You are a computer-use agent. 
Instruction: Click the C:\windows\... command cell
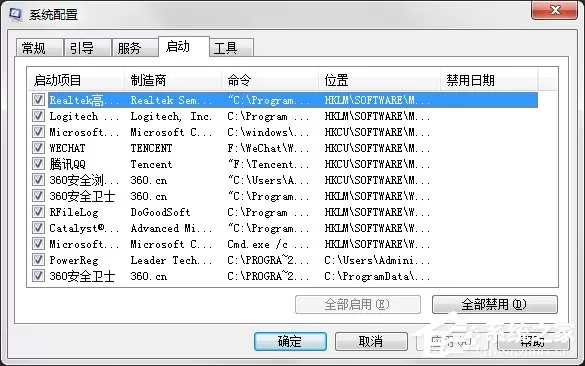pyautogui.click(x=268, y=132)
